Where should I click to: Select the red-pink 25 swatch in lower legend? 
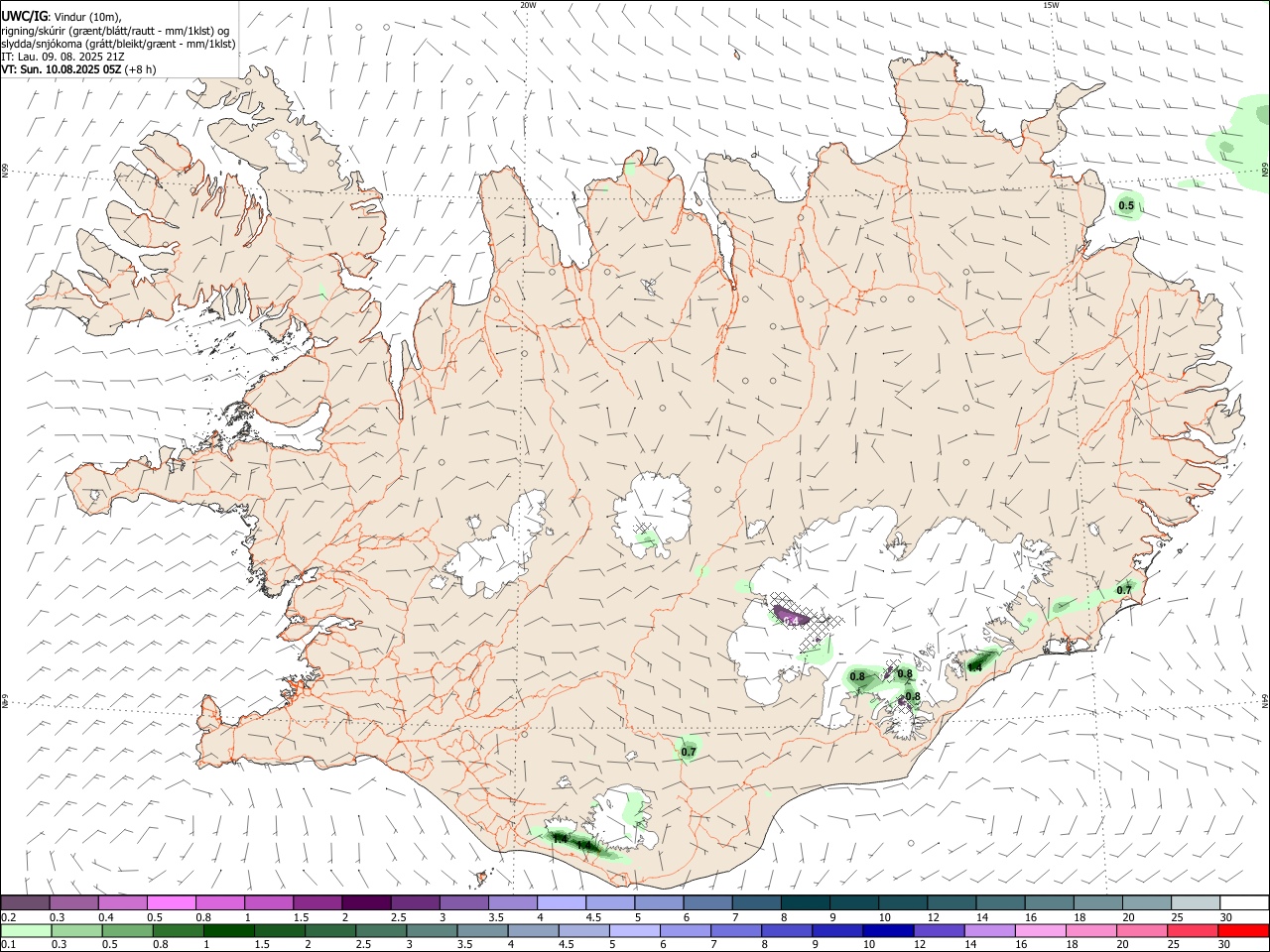pos(1192,930)
